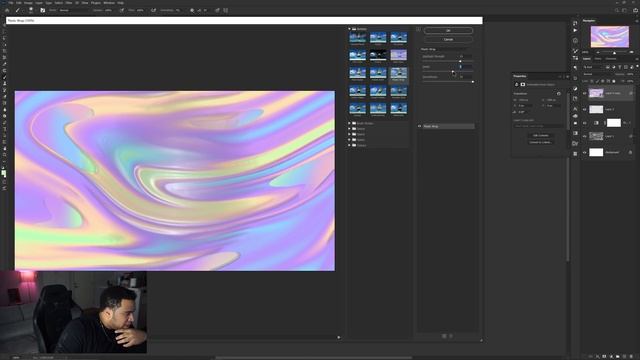This screenshot has width=640, height=360.
Task: Toggle the Brush Settings panel icon
Action: click(42, 10)
